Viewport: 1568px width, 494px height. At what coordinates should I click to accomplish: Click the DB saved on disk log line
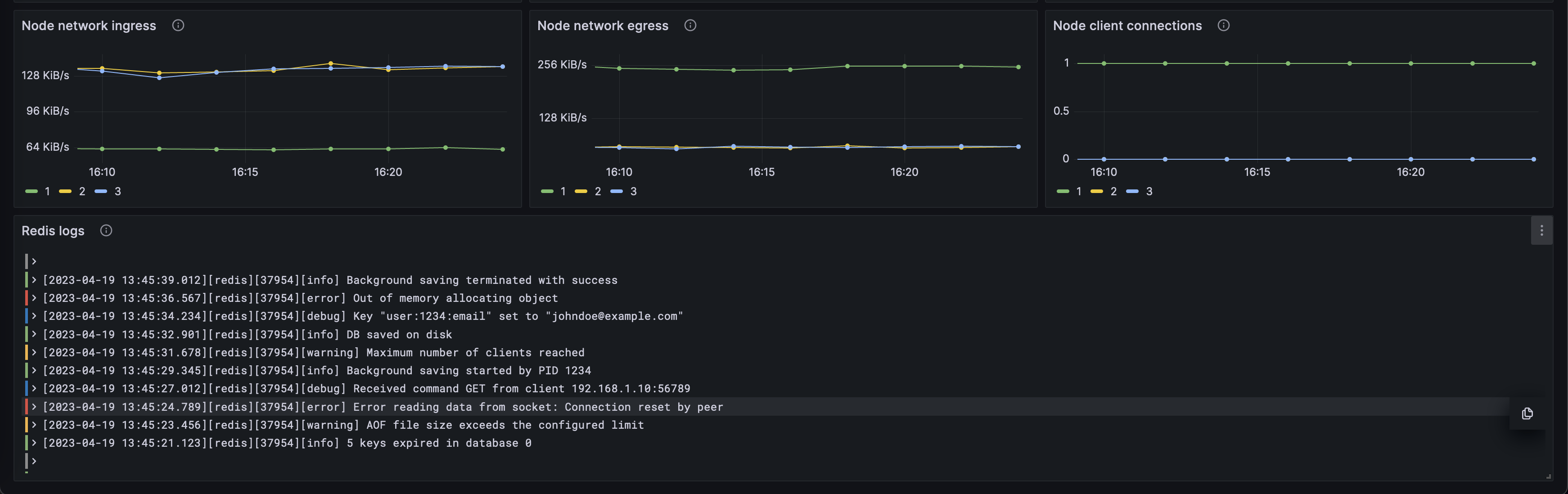(247, 335)
